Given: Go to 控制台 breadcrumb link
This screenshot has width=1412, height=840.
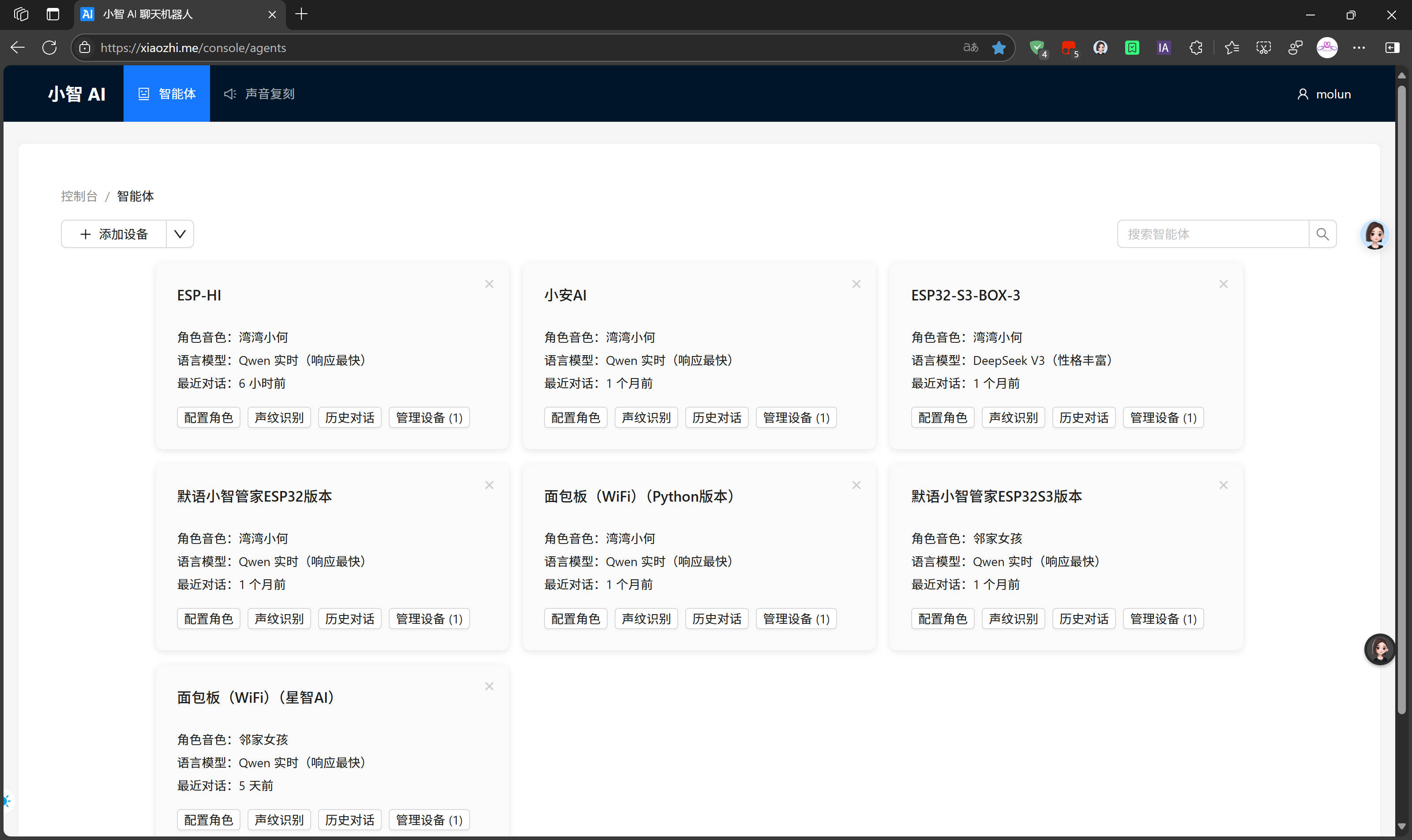Looking at the screenshot, I should coord(79,196).
